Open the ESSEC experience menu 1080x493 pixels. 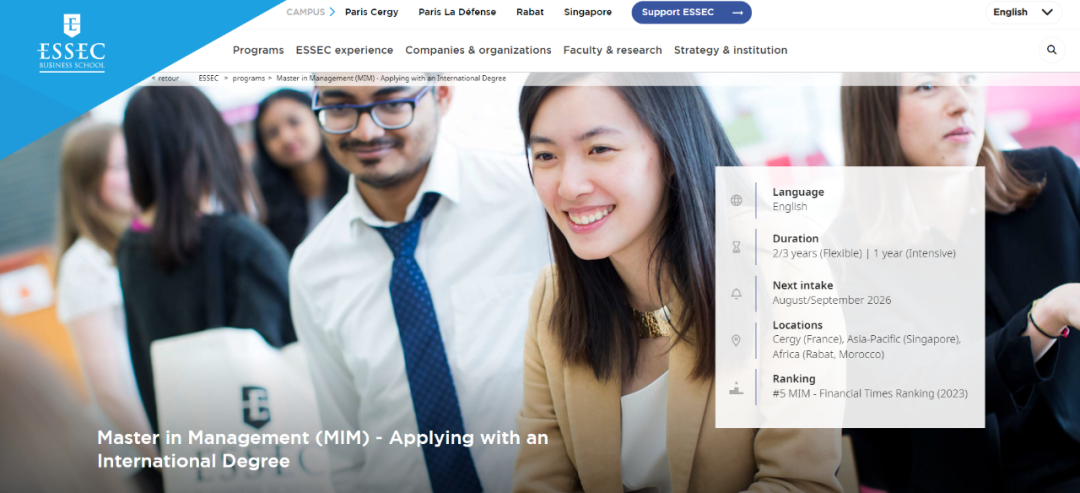[x=344, y=50]
